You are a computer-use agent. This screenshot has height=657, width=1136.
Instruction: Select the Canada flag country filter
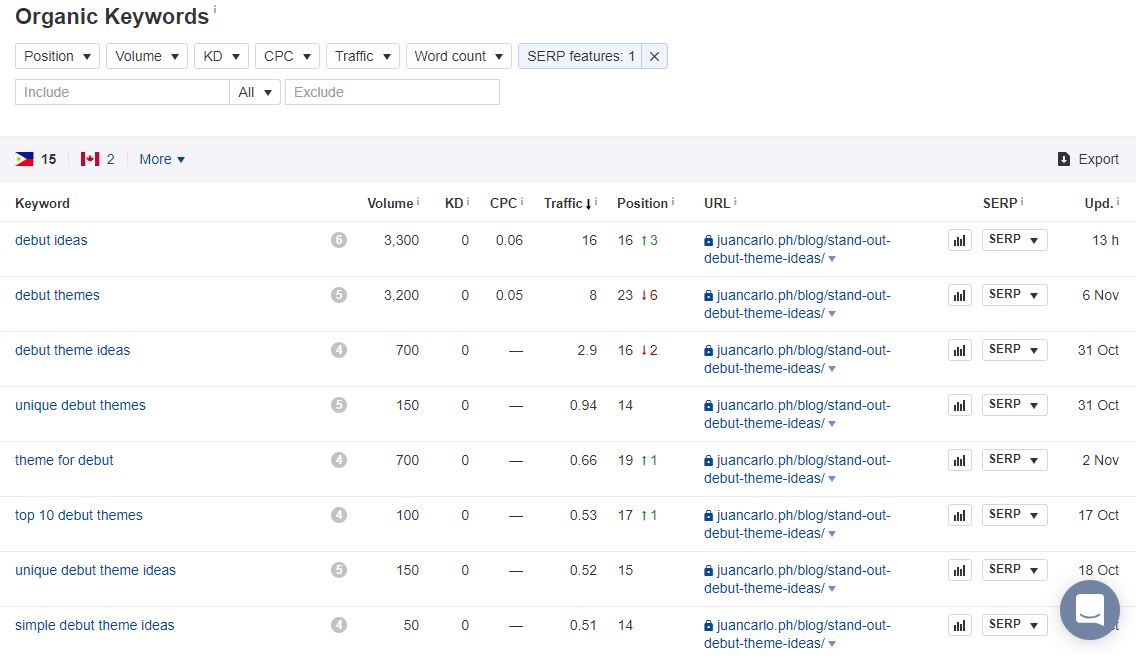point(90,159)
